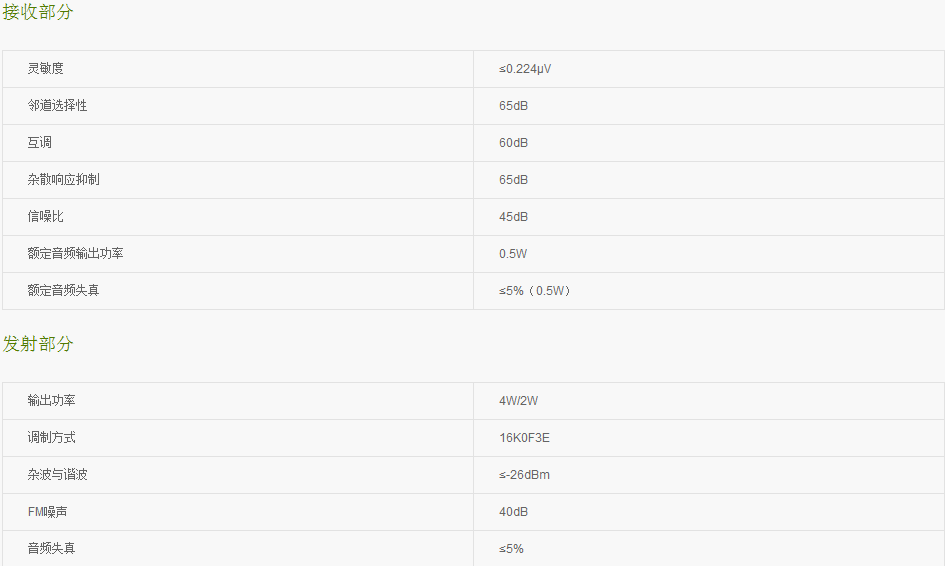
Task: Click the 0.5W audio output value
Action: [x=513, y=254]
